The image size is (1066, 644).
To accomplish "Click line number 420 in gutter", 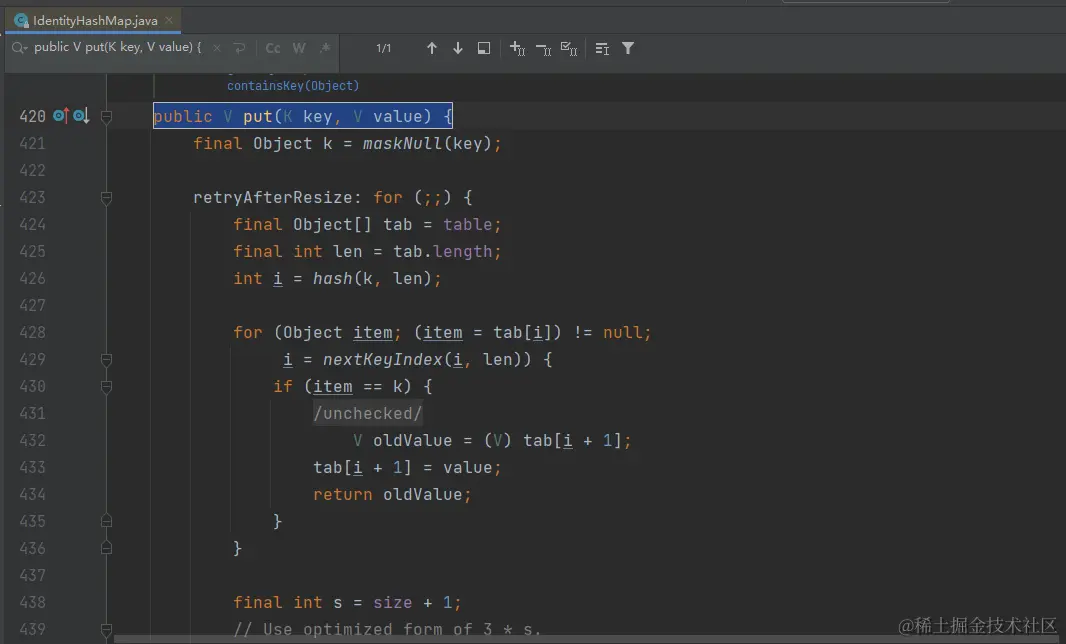I will (33, 116).
